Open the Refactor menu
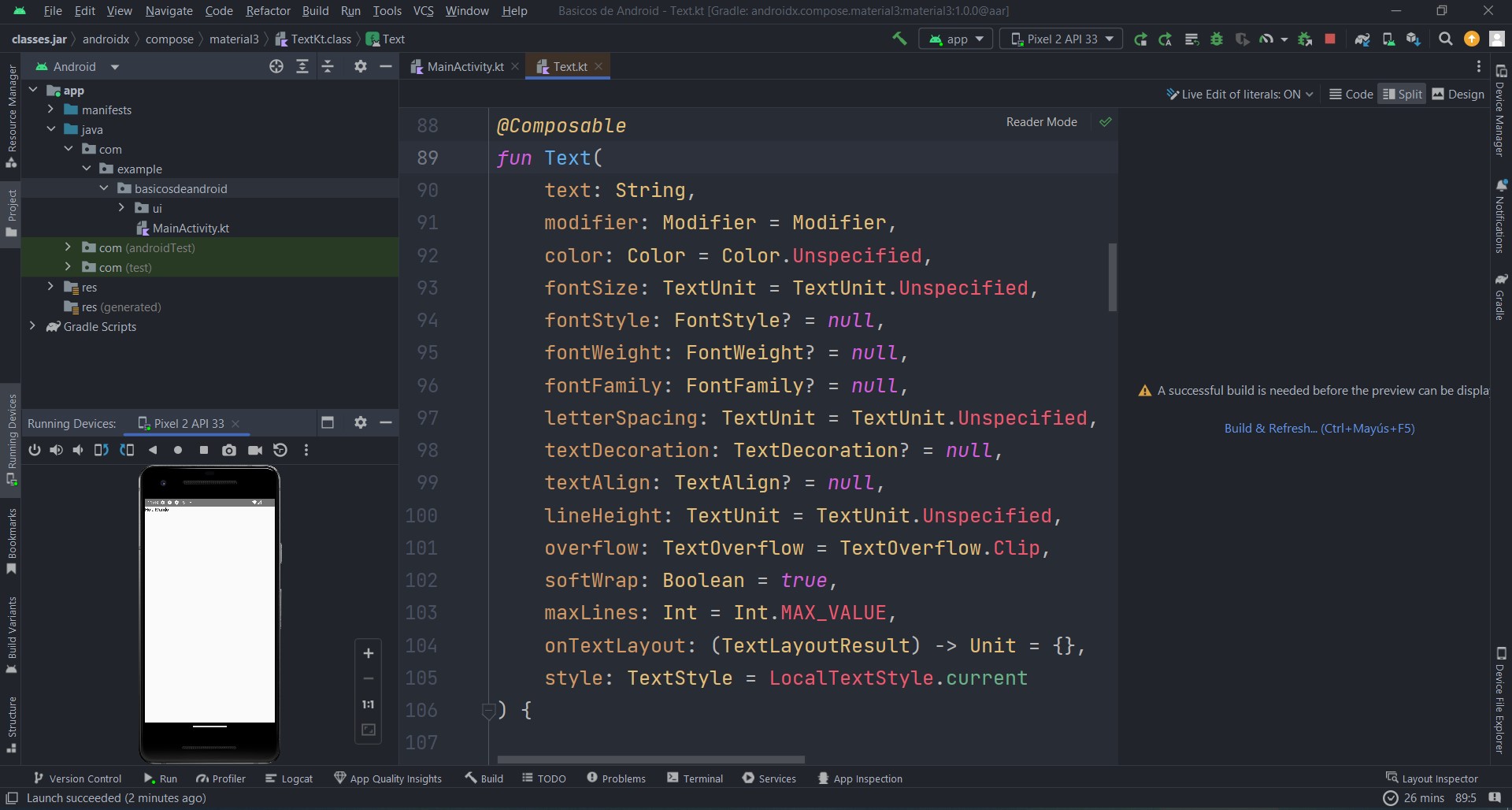 click(268, 11)
